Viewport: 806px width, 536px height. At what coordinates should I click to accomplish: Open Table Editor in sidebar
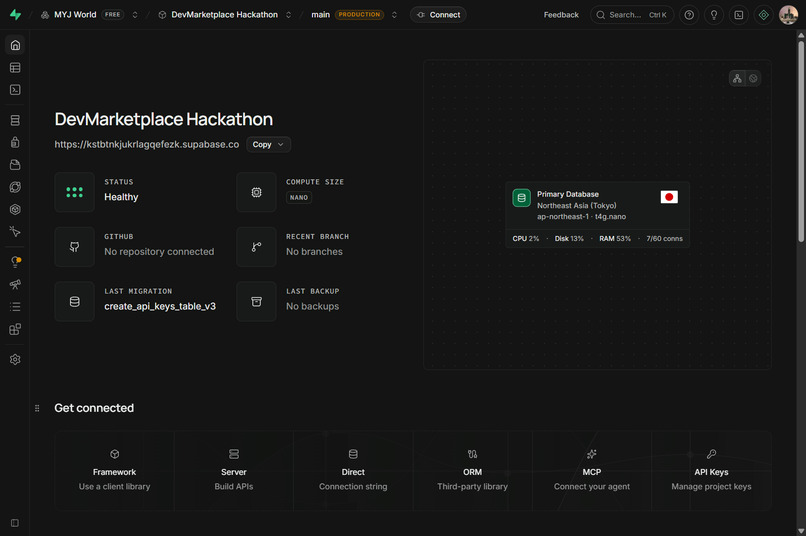(15, 67)
